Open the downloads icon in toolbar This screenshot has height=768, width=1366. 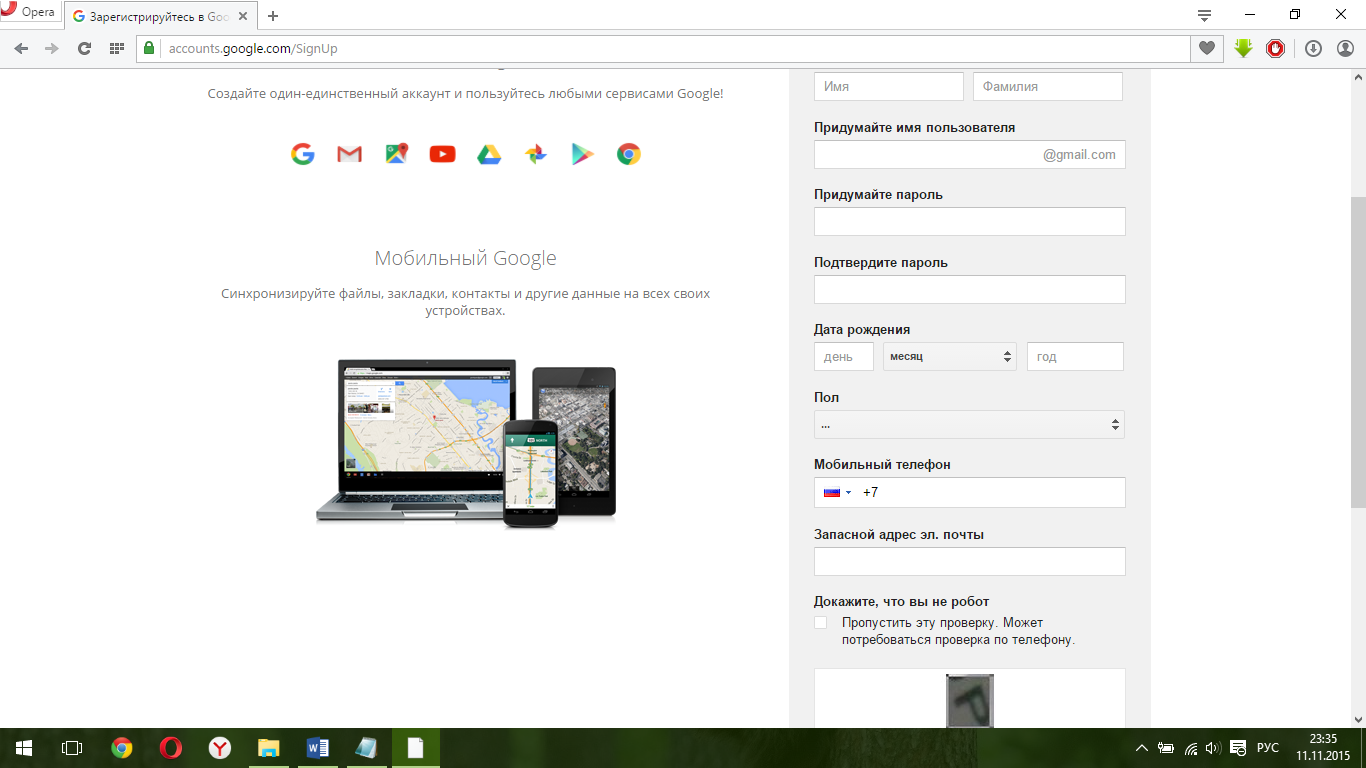[1314, 48]
